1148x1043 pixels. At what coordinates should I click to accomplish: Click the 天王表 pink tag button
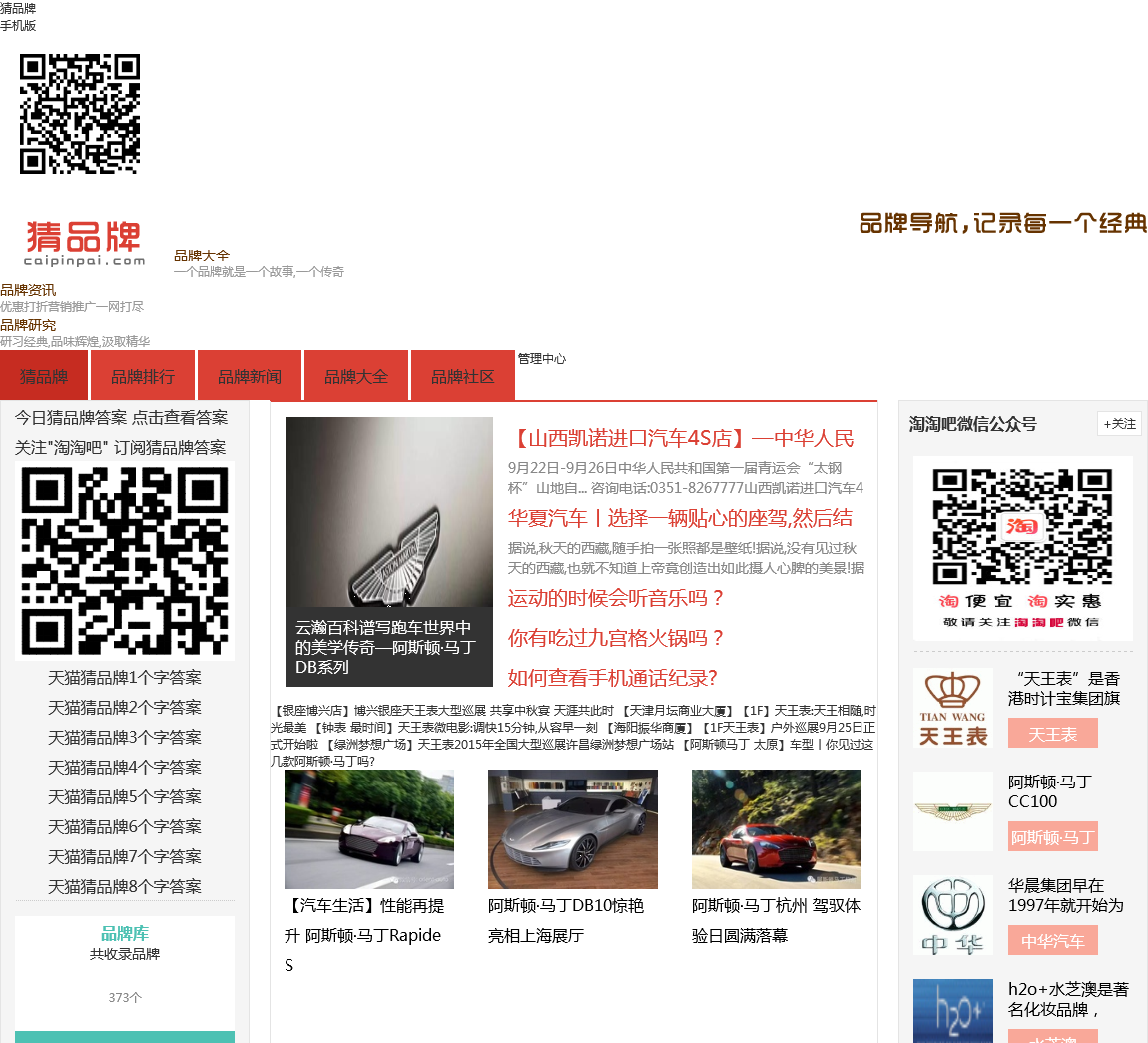click(1053, 734)
